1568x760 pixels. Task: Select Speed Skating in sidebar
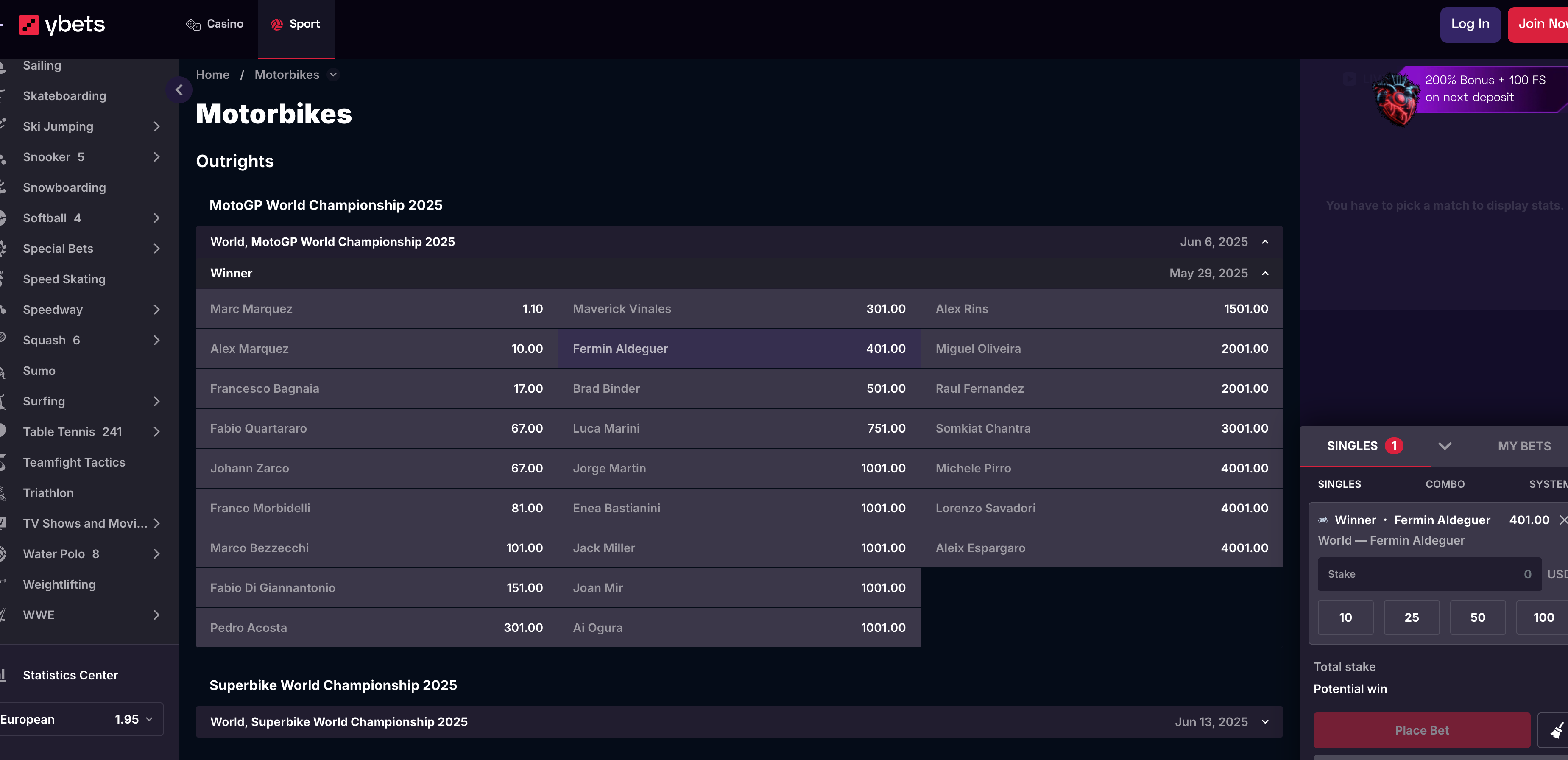point(64,279)
